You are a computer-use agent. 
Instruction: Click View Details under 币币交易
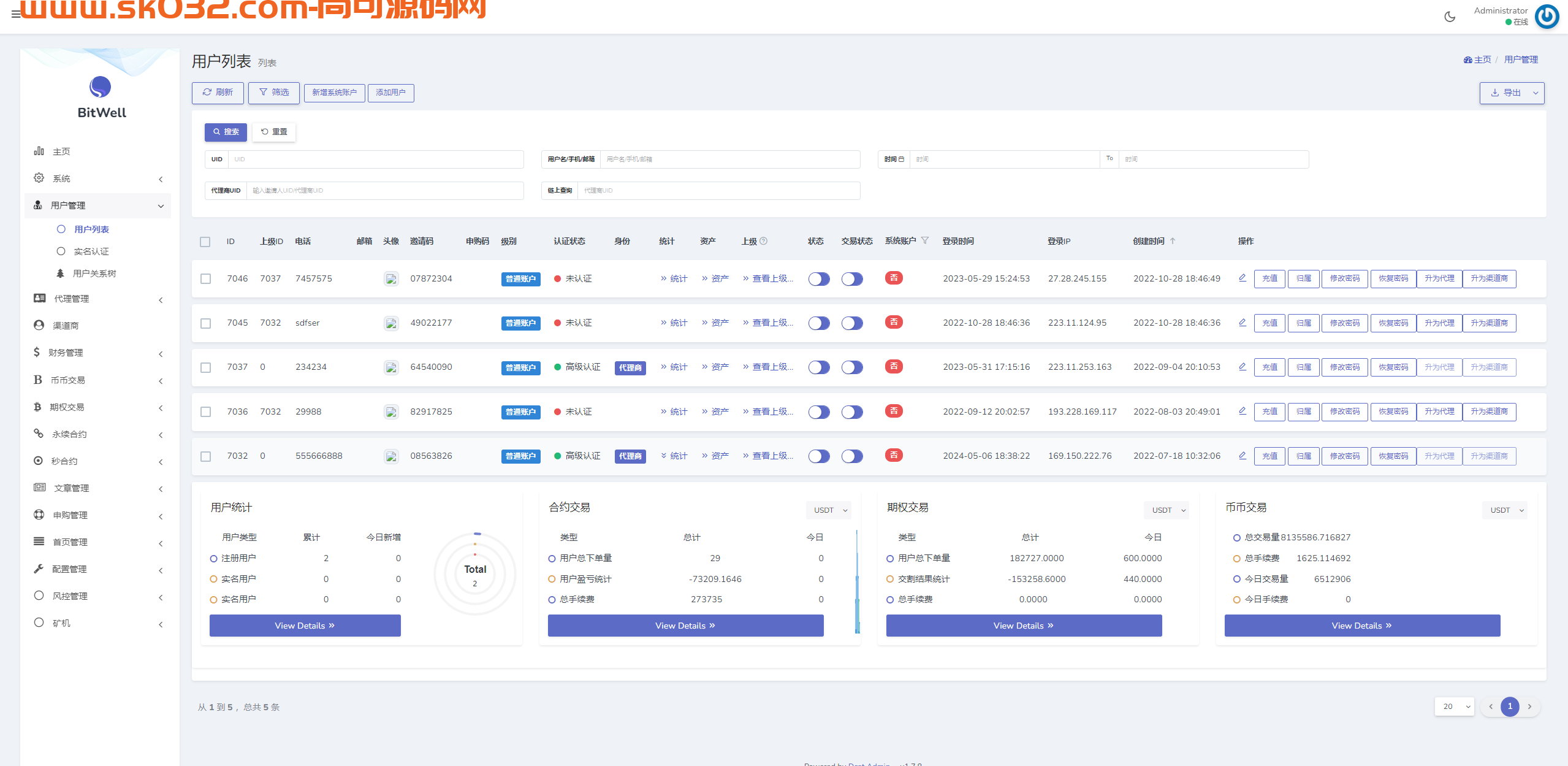[x=1362, y=626]
